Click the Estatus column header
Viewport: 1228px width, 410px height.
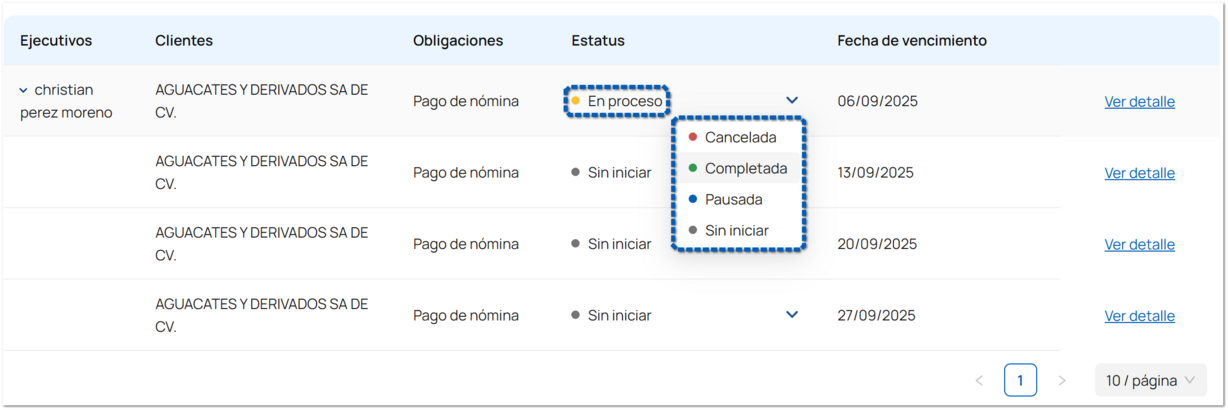598,41
